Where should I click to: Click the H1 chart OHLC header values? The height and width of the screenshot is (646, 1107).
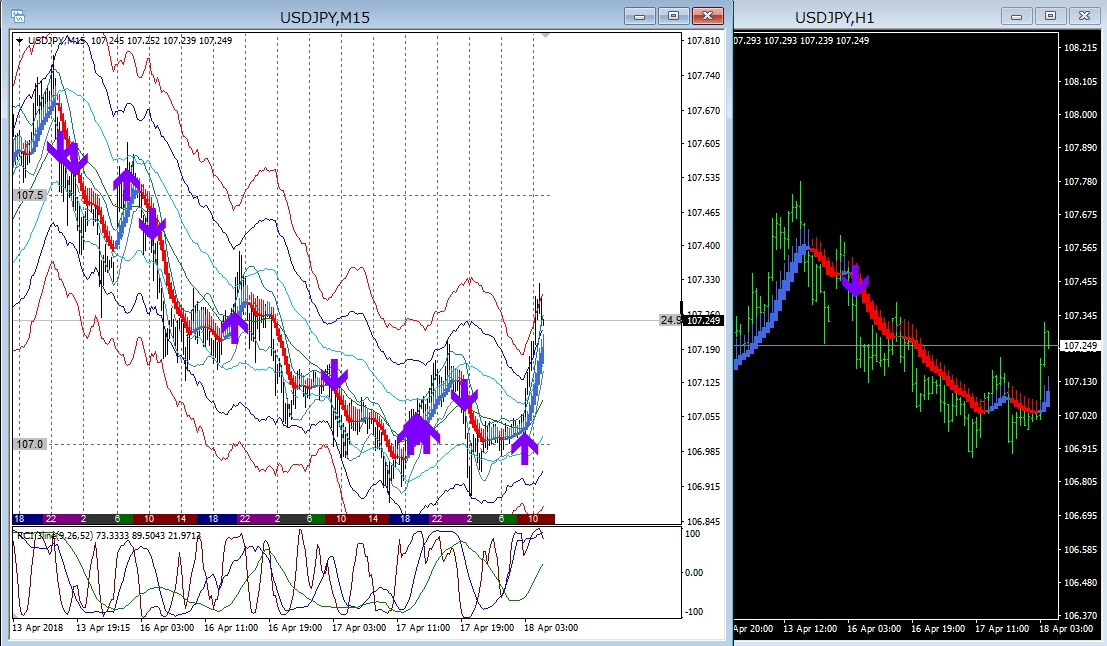pos(801,41)
